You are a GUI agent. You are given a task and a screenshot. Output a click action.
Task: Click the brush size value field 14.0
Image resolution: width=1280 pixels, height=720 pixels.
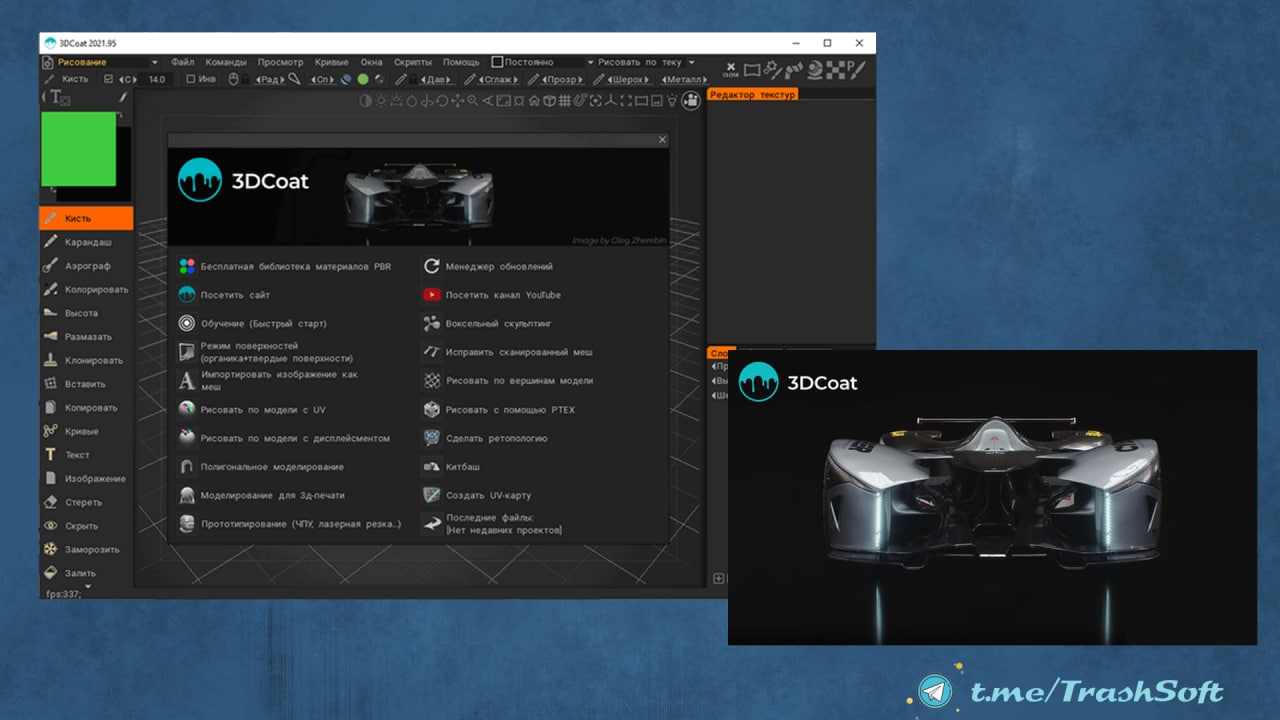click(157, 79)
